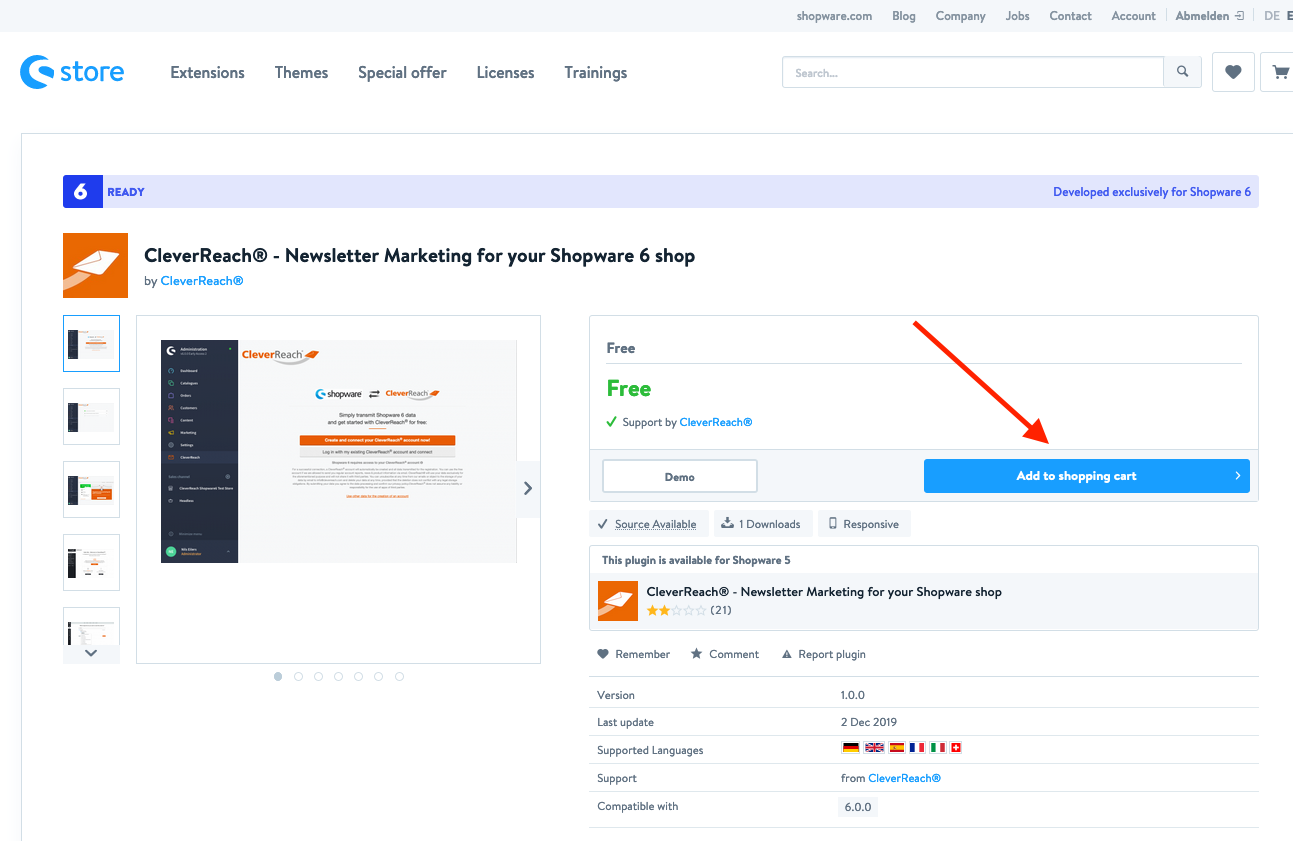Select the fifth carousel dot
Viewport: 1293px width, 841px height.
click(359, 677)
